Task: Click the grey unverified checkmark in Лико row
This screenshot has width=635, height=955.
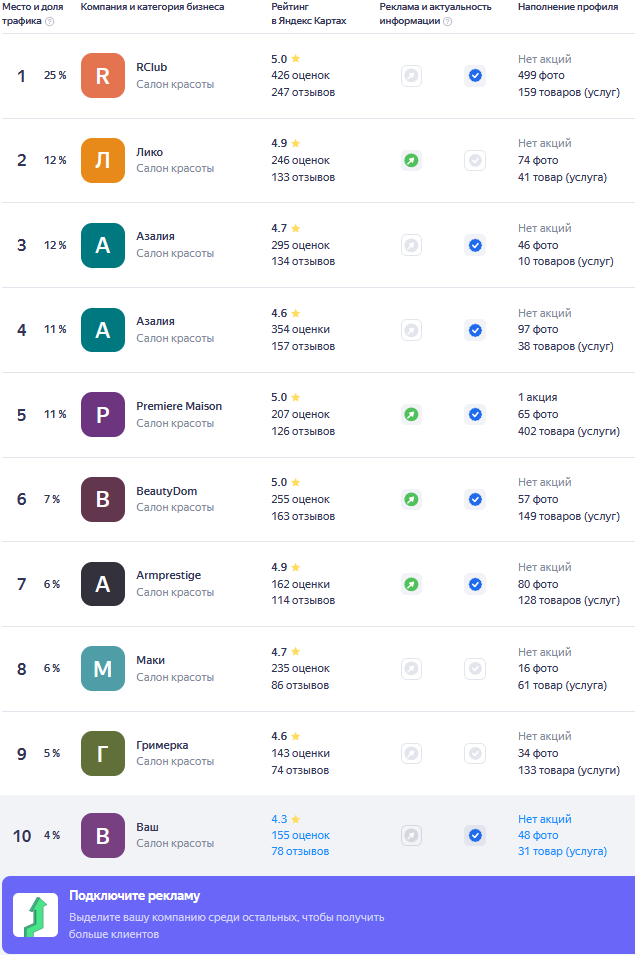Action: pyautogui.click(x=475, y=161)
